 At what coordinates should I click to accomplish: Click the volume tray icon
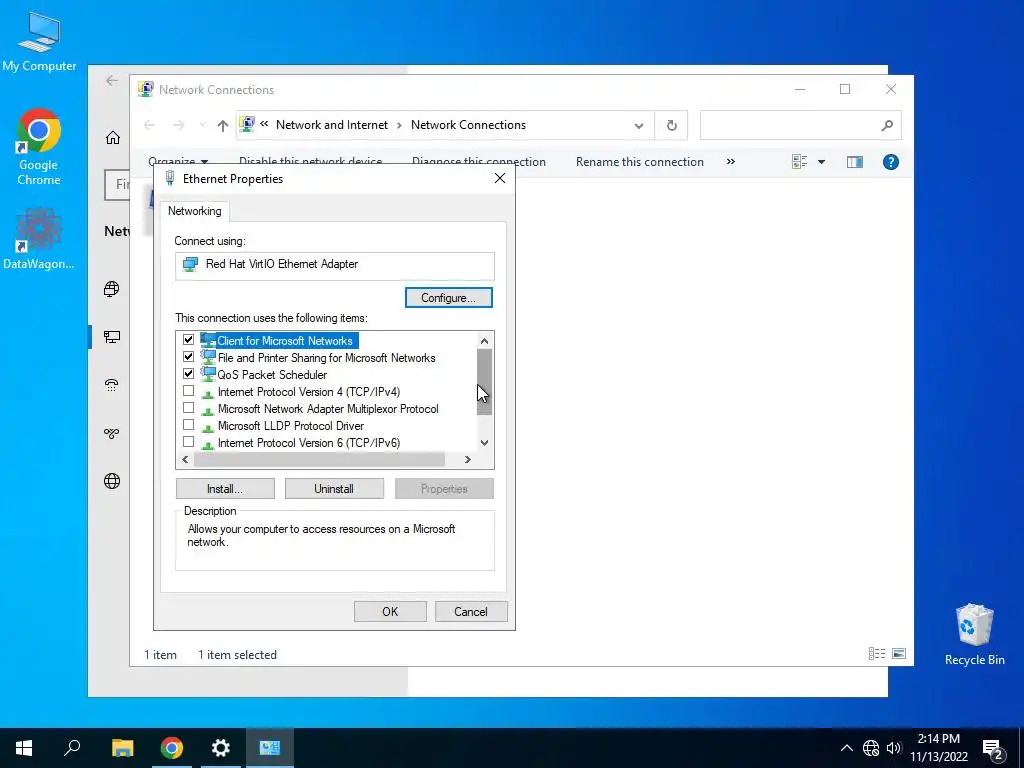click(x=893, y=748)
